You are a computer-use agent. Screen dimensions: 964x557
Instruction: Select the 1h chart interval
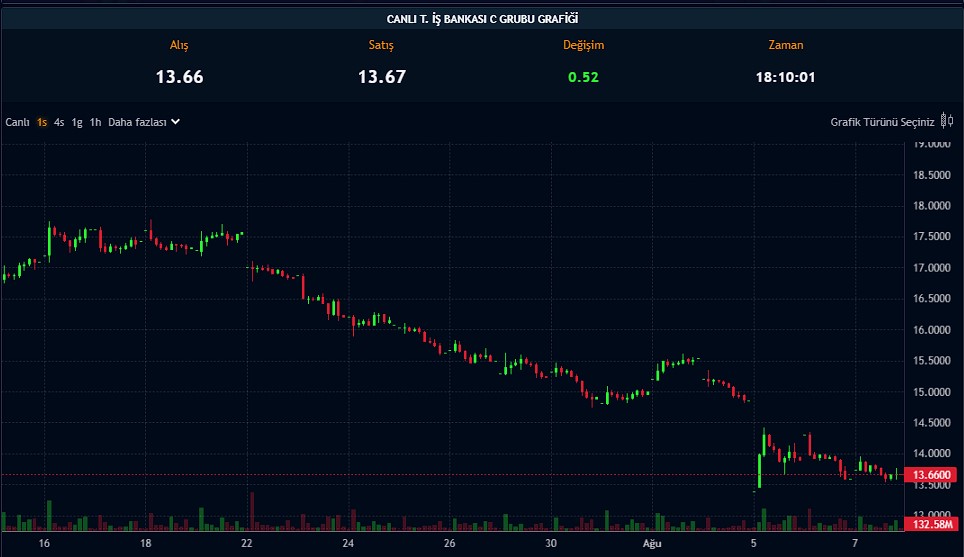95,122
